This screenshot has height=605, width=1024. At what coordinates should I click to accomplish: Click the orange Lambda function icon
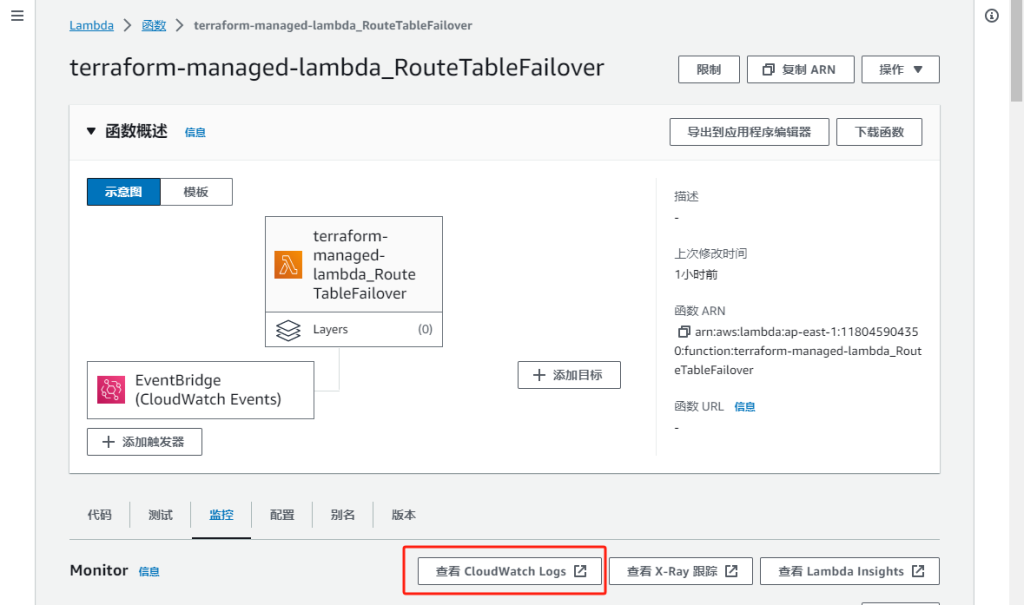click(288, 265)
